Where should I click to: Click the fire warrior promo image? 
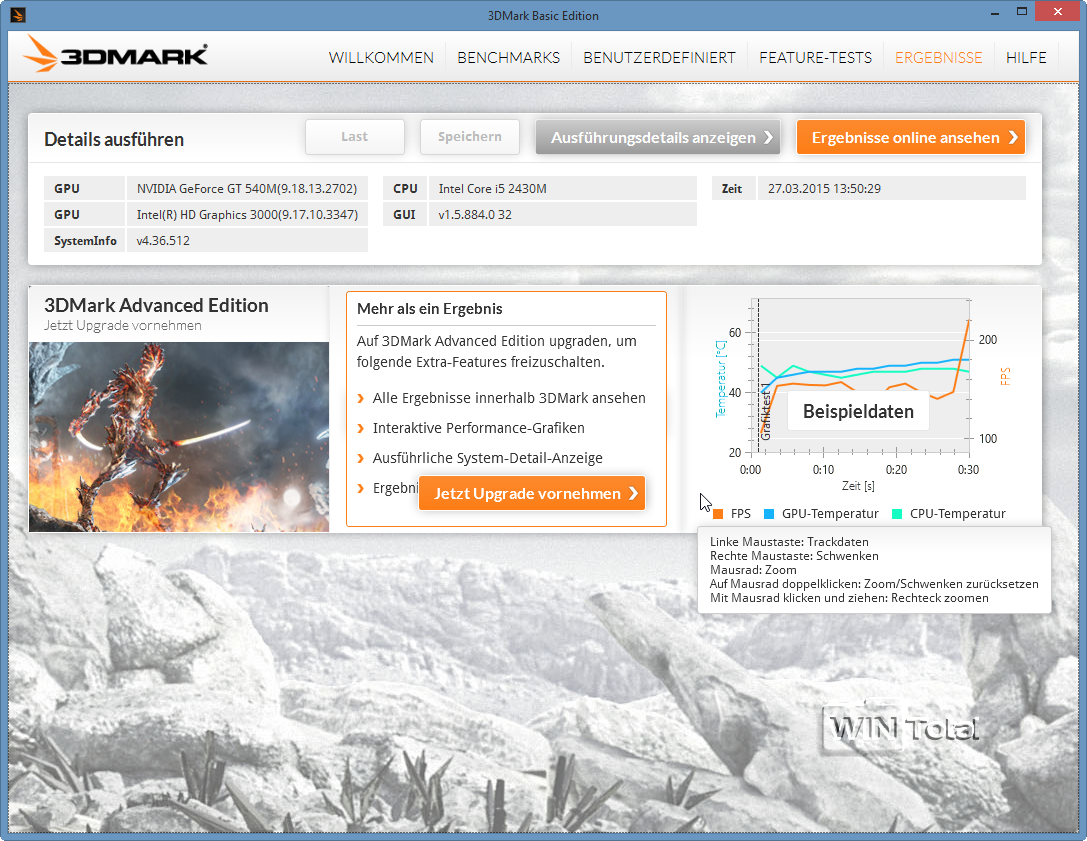[x=179, y=437]
